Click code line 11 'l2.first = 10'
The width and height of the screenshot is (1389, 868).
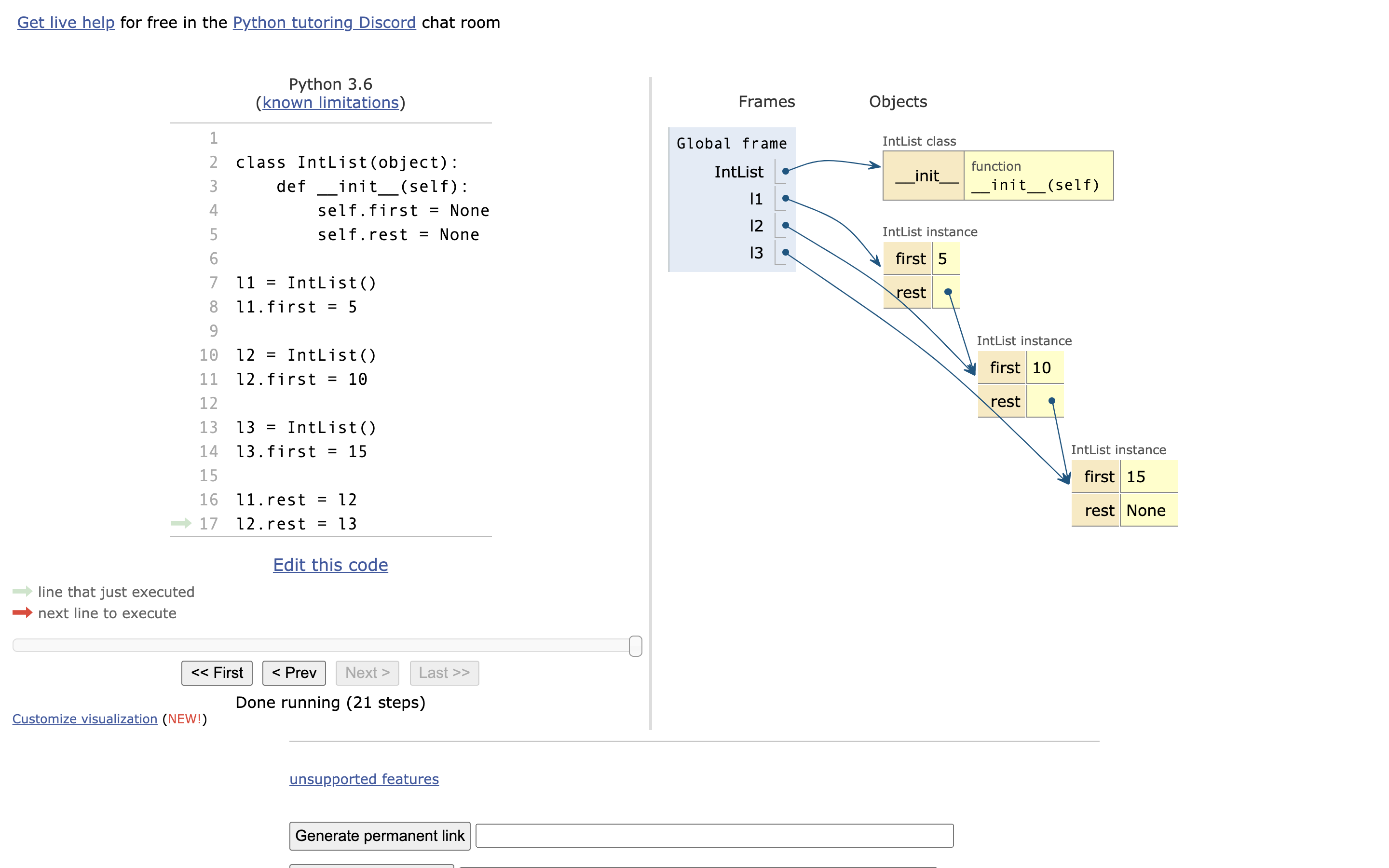click(x=302, y=380)
